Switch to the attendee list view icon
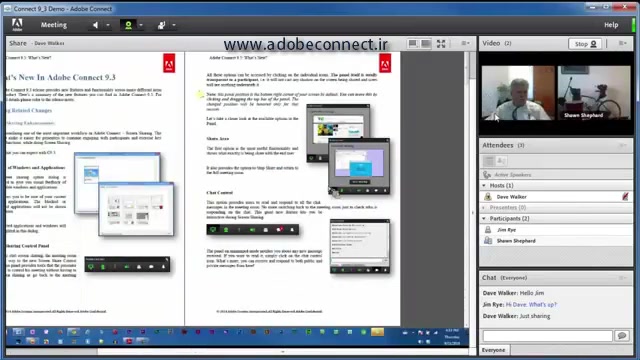This screenshot has width=640, height=360. click(x=489, y=161)
